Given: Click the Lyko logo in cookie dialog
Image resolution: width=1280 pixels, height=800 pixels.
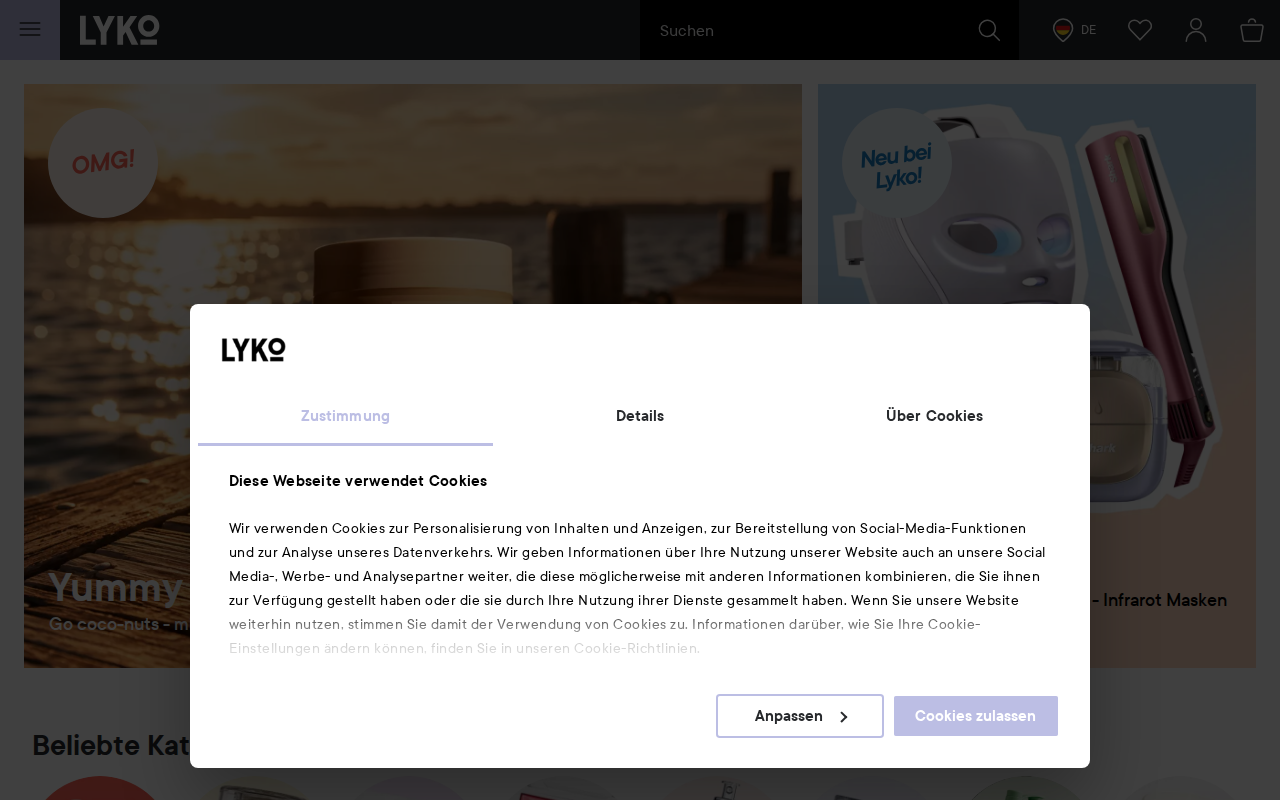Looking at the screenshot, I should pos(253,350).
